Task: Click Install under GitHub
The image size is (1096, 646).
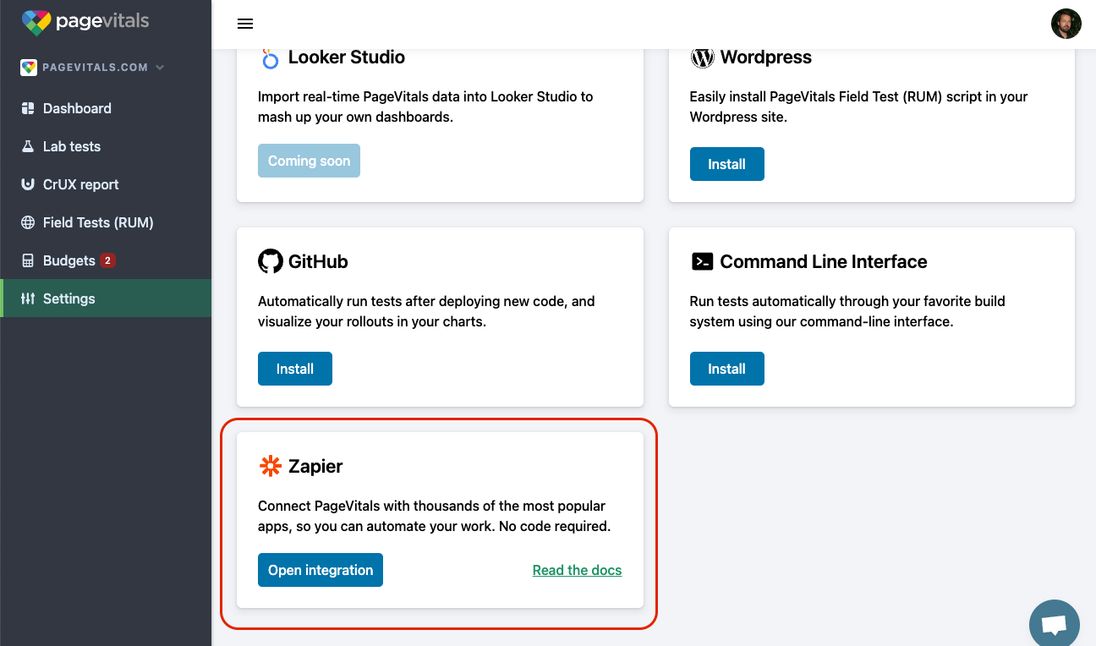Action: [x=295, y=368]
